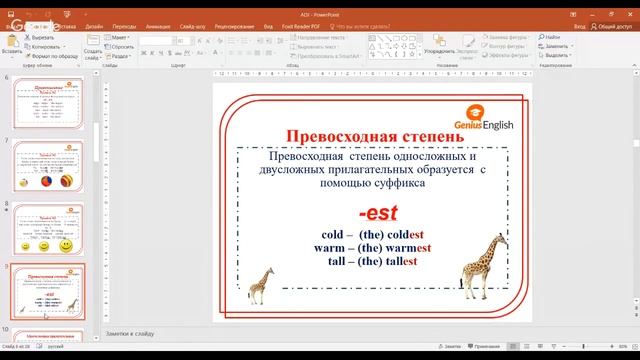Expand the shapes gallery more arrow
This screenshot has height=360, width=640.
420,54
